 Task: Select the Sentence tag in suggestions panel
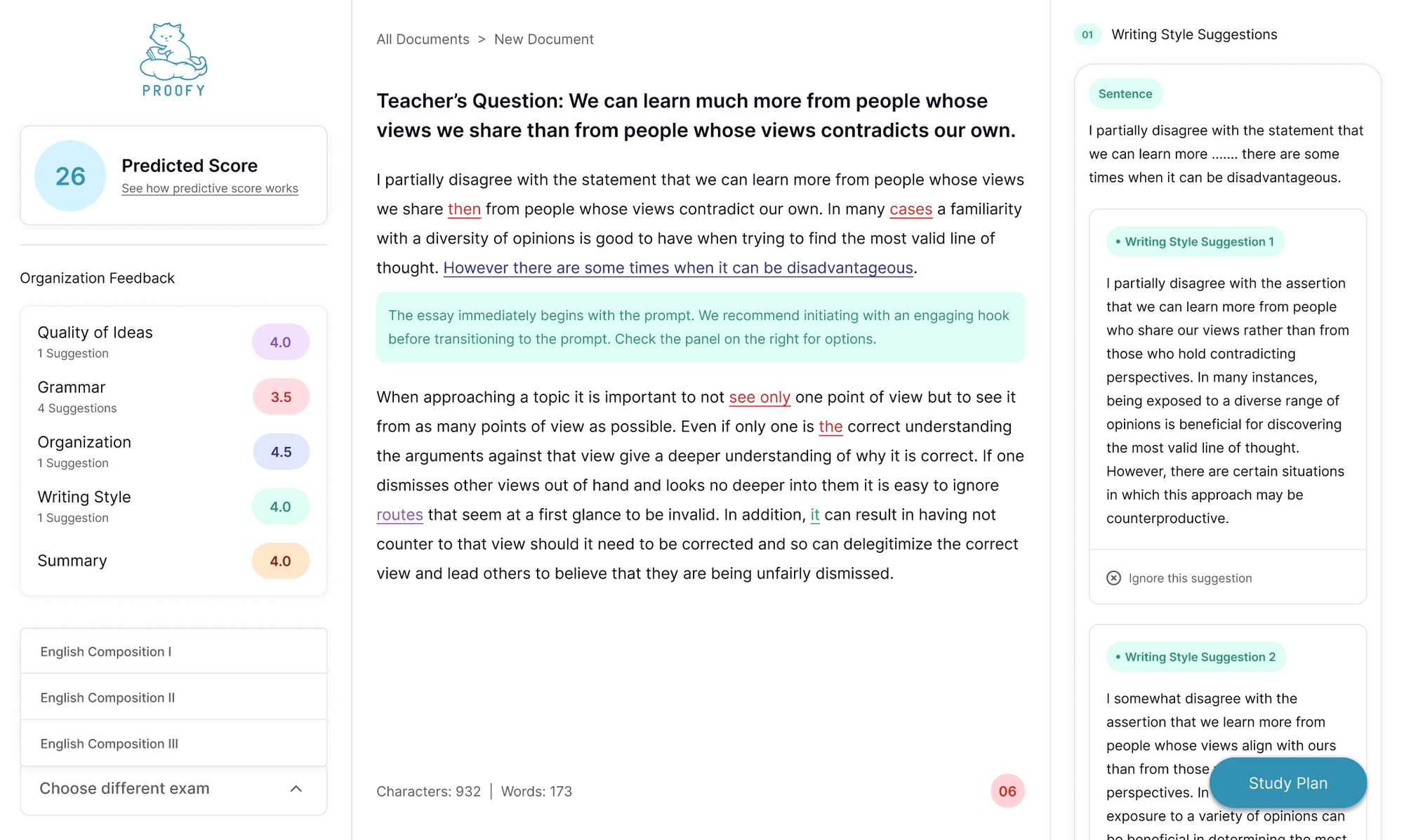[x=1125, y=94]
